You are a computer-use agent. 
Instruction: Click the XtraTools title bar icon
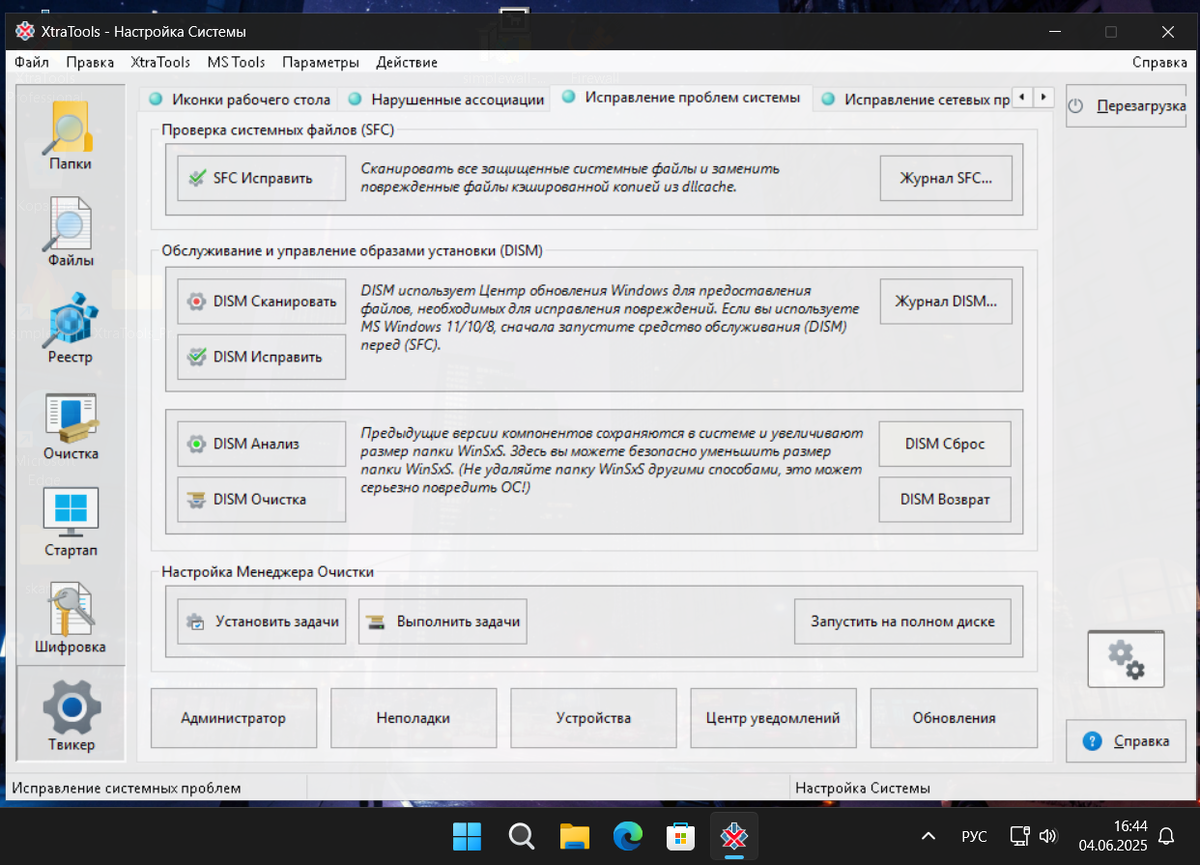click(25, 31)
